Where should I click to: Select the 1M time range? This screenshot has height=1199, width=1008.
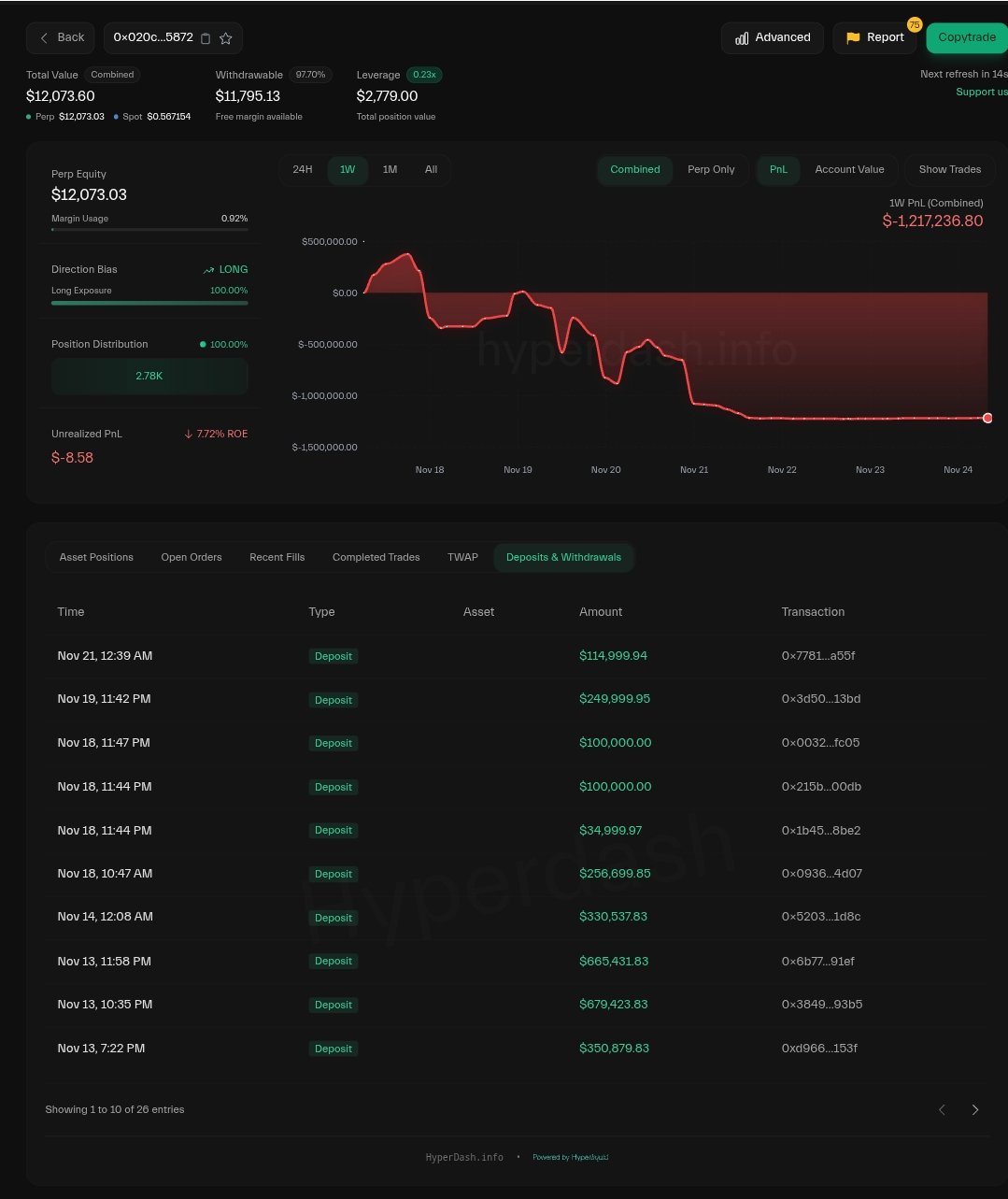[x=390, y=169]
